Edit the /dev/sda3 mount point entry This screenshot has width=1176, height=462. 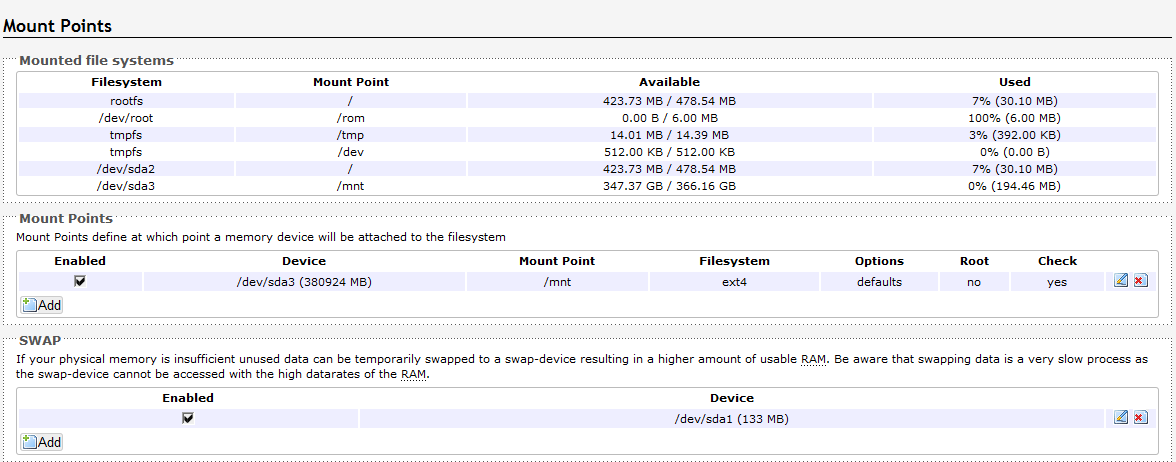pos(1121,281)
